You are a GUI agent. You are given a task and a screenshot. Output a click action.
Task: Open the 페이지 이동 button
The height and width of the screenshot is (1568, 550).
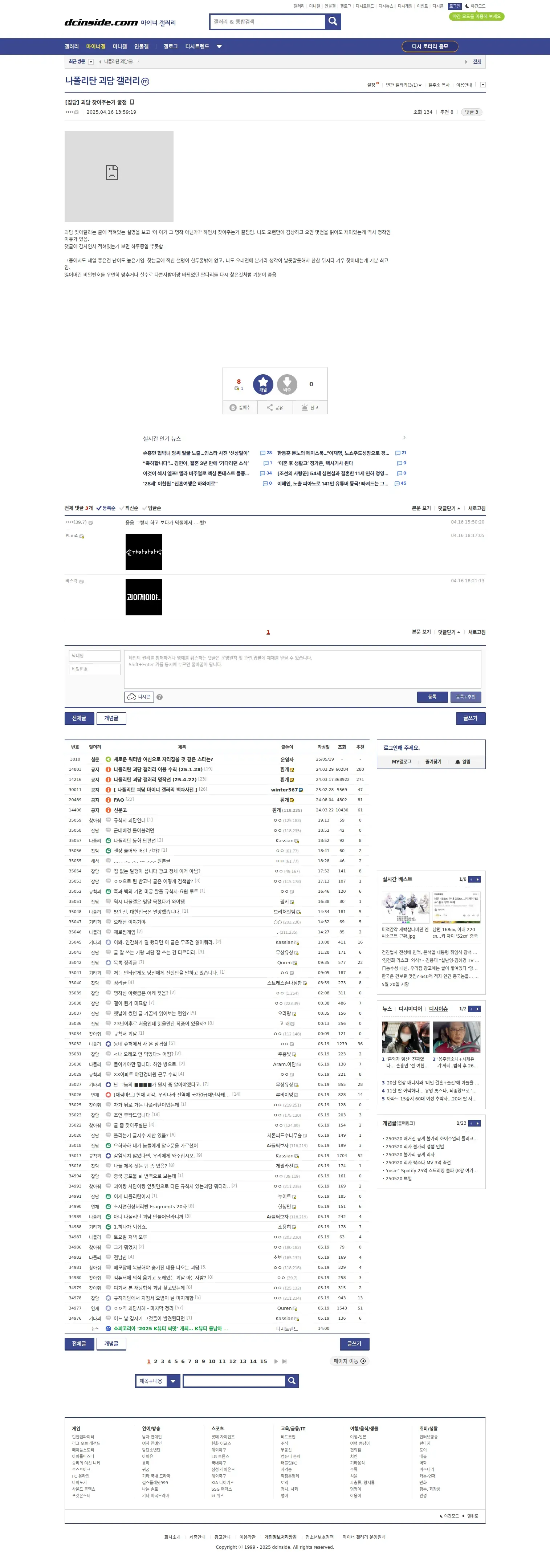350,1361
